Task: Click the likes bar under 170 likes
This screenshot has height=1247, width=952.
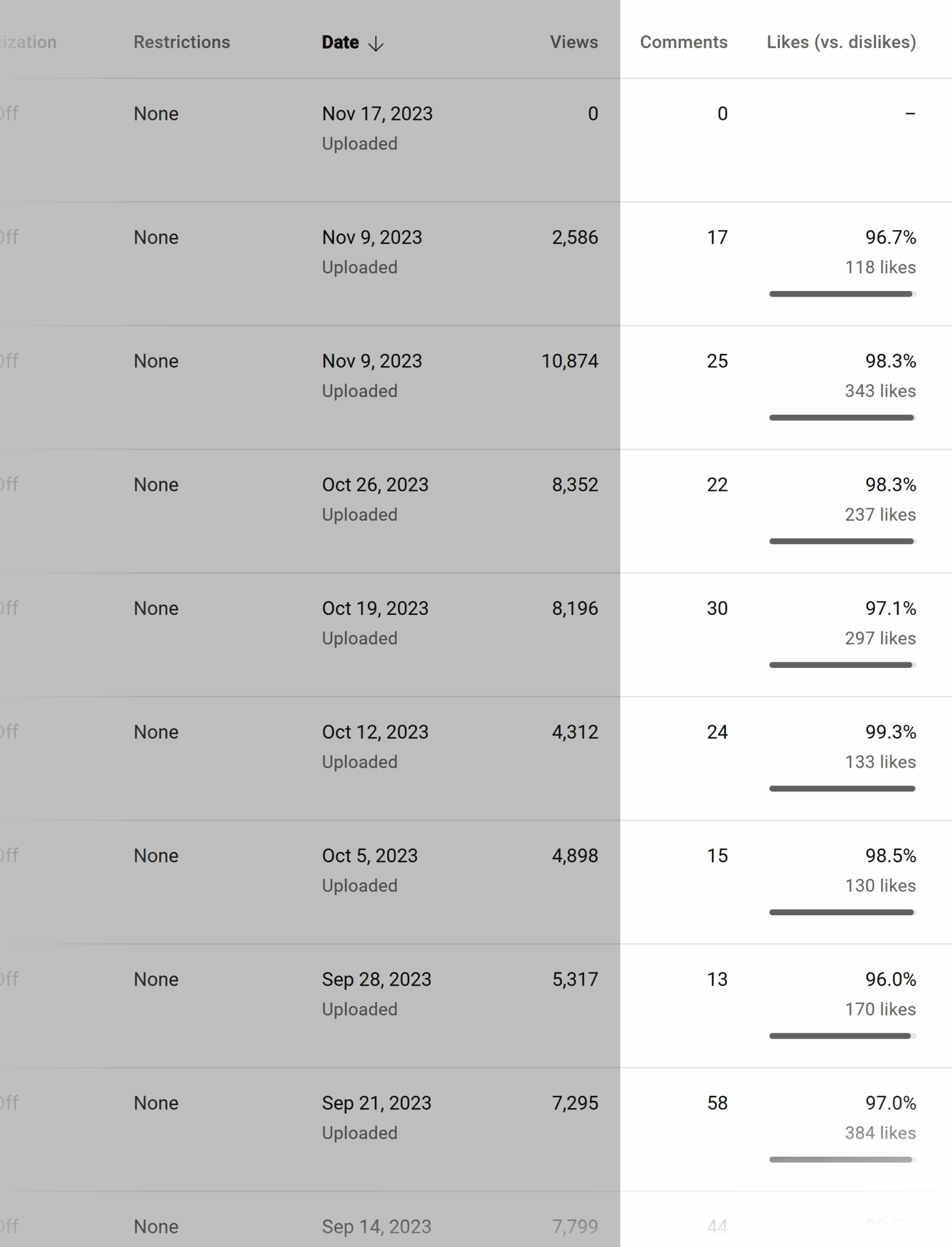Action: pos(842,1036)
